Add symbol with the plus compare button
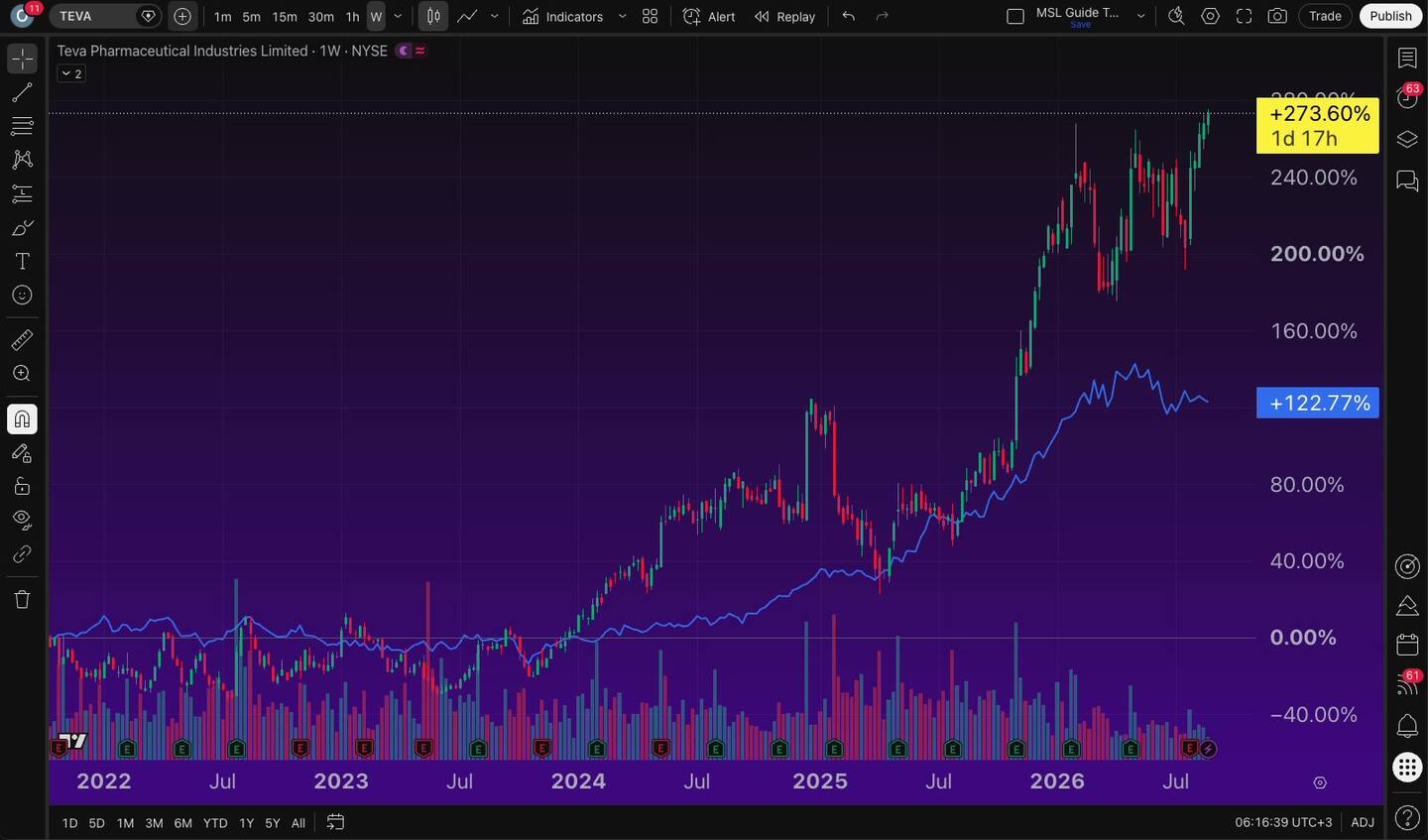The height and width of the screenshot is (840, 1428). pyautogui.click(x=182, y=16)
